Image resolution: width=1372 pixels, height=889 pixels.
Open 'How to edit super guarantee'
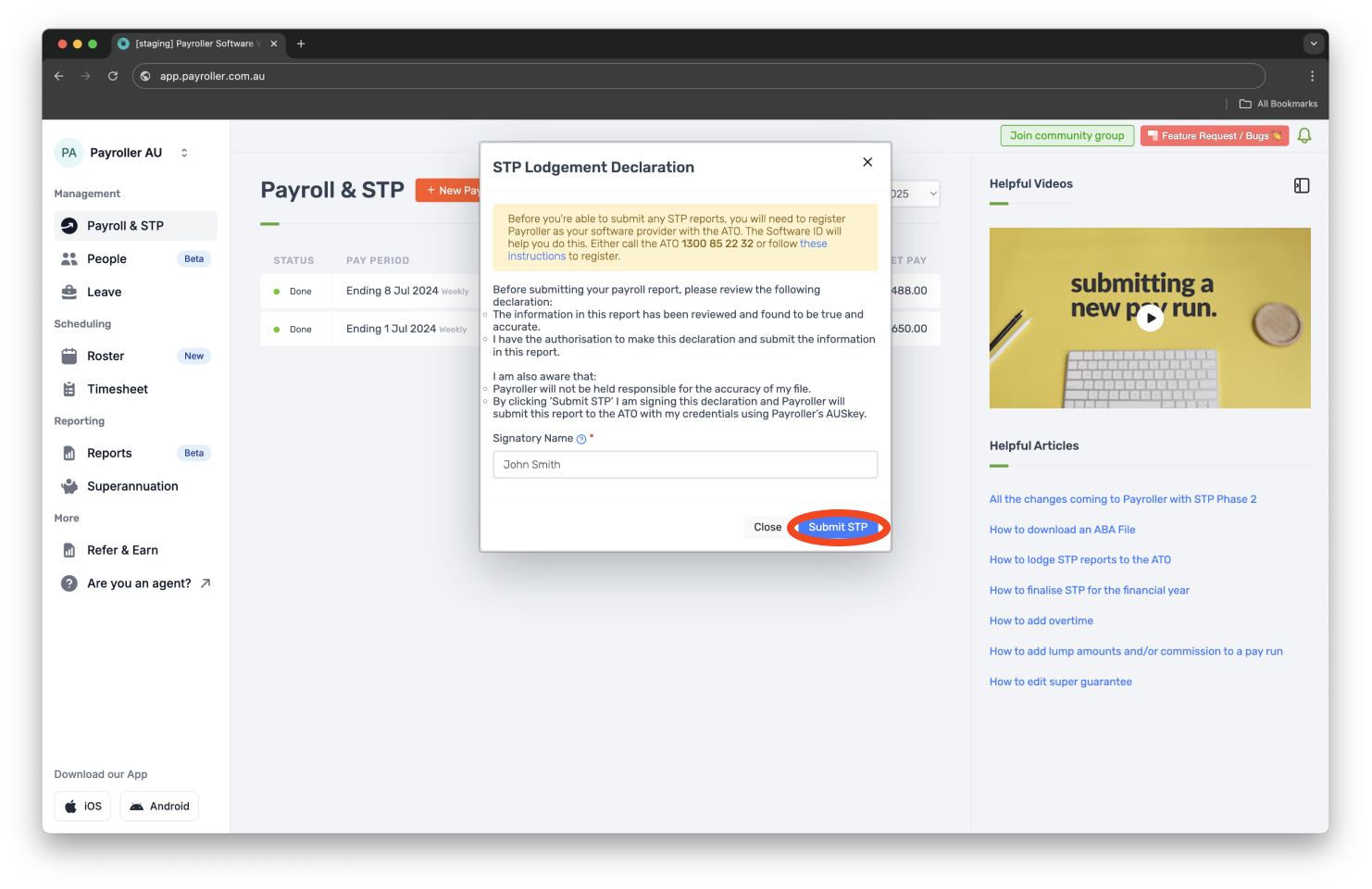1061,682
